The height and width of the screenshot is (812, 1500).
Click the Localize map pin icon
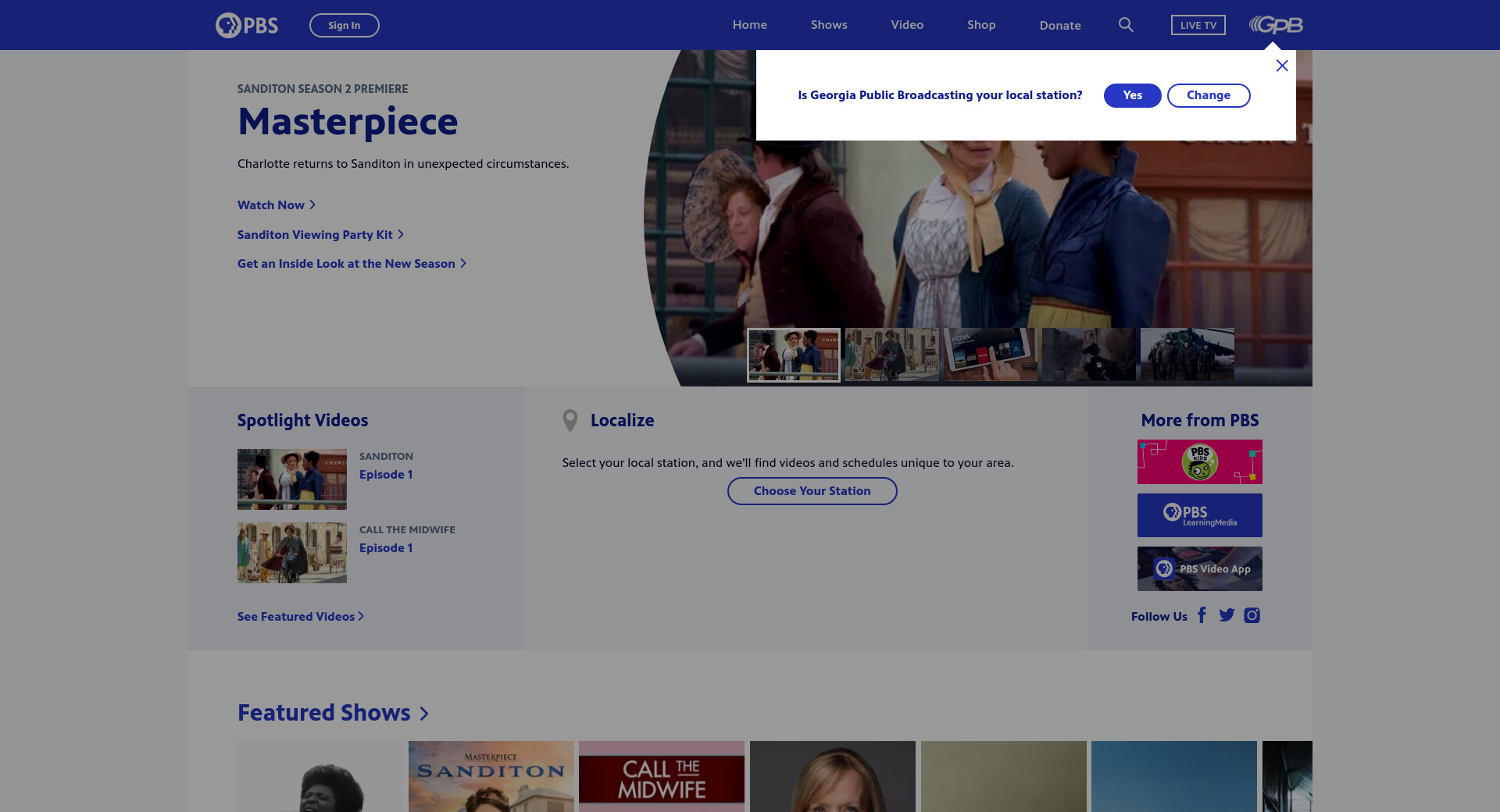pos(570,421)
